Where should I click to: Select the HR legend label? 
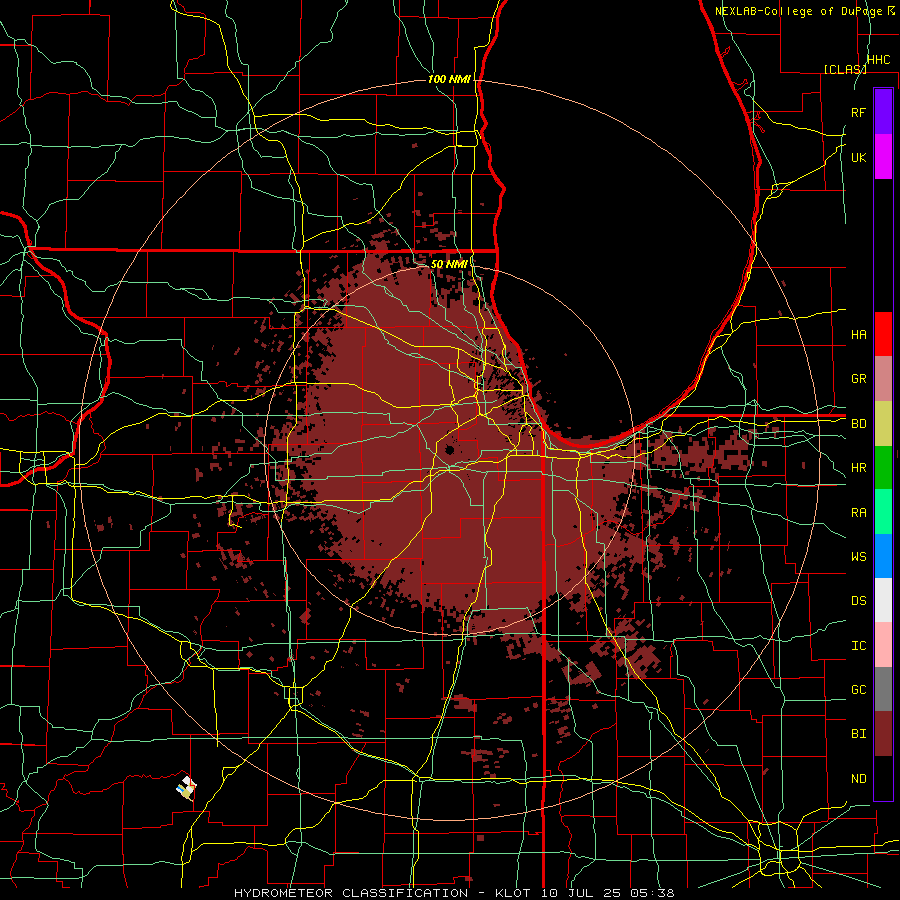point(859,468)
